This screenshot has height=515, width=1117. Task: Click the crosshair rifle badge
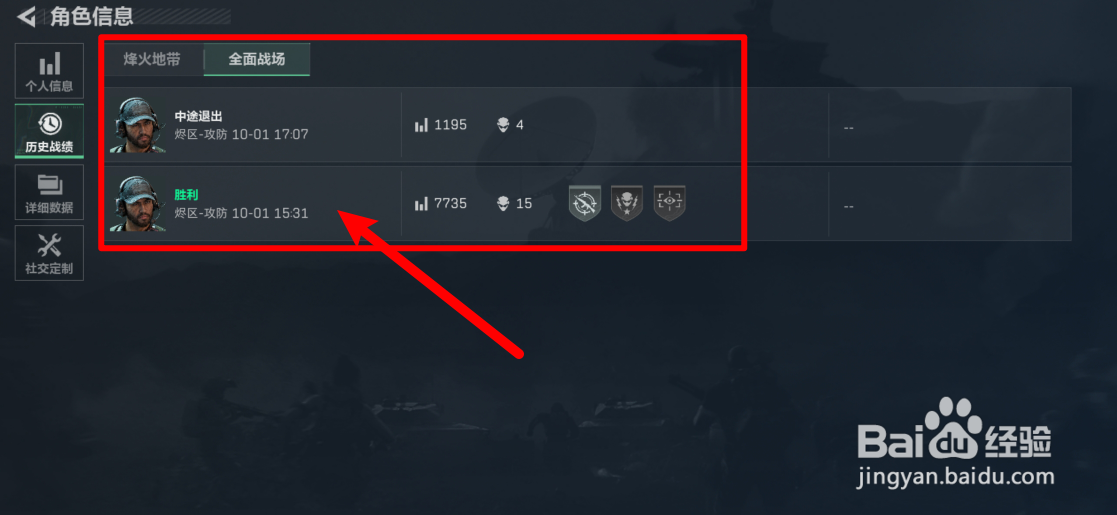[x=585, y=204]
